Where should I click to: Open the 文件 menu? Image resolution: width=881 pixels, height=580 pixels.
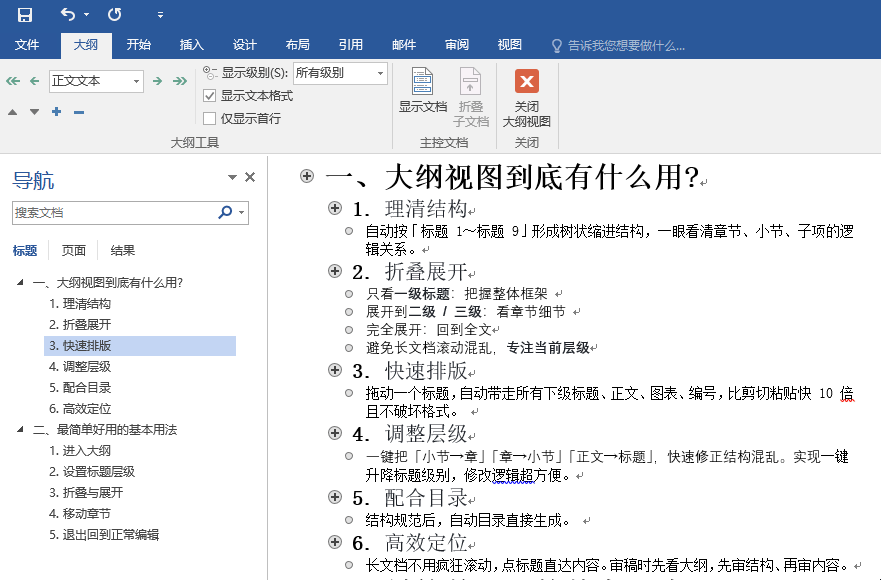(27, 44)
